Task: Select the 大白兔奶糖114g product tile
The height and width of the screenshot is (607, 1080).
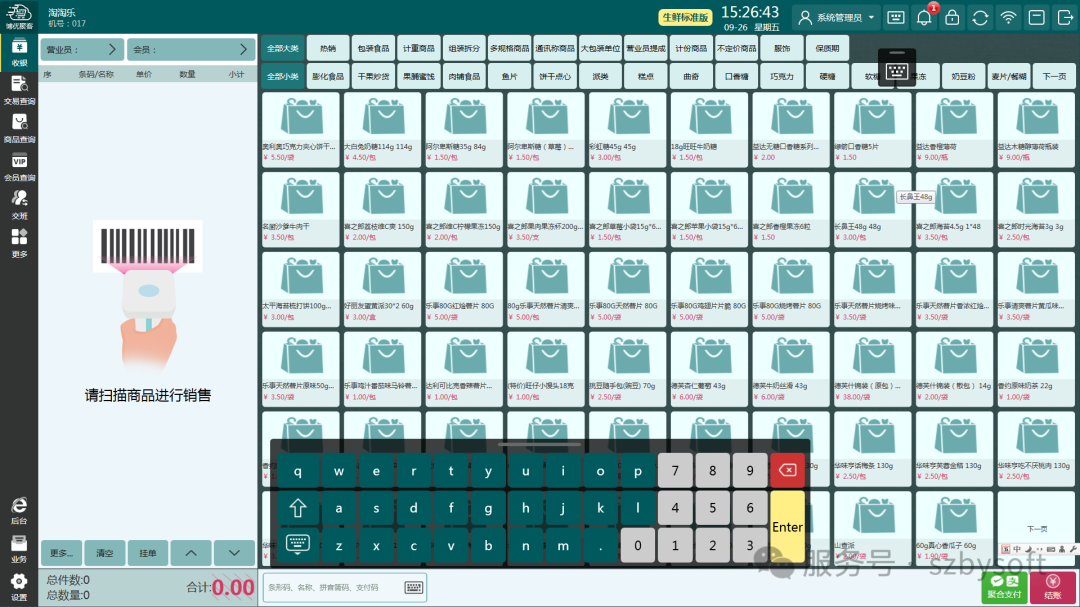Action: 382,130
